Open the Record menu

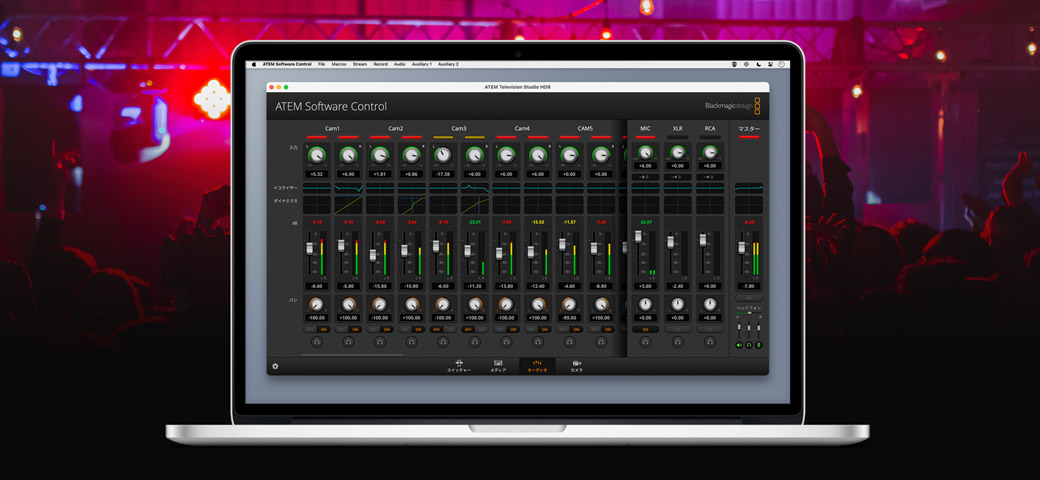[x=381, y=64]
